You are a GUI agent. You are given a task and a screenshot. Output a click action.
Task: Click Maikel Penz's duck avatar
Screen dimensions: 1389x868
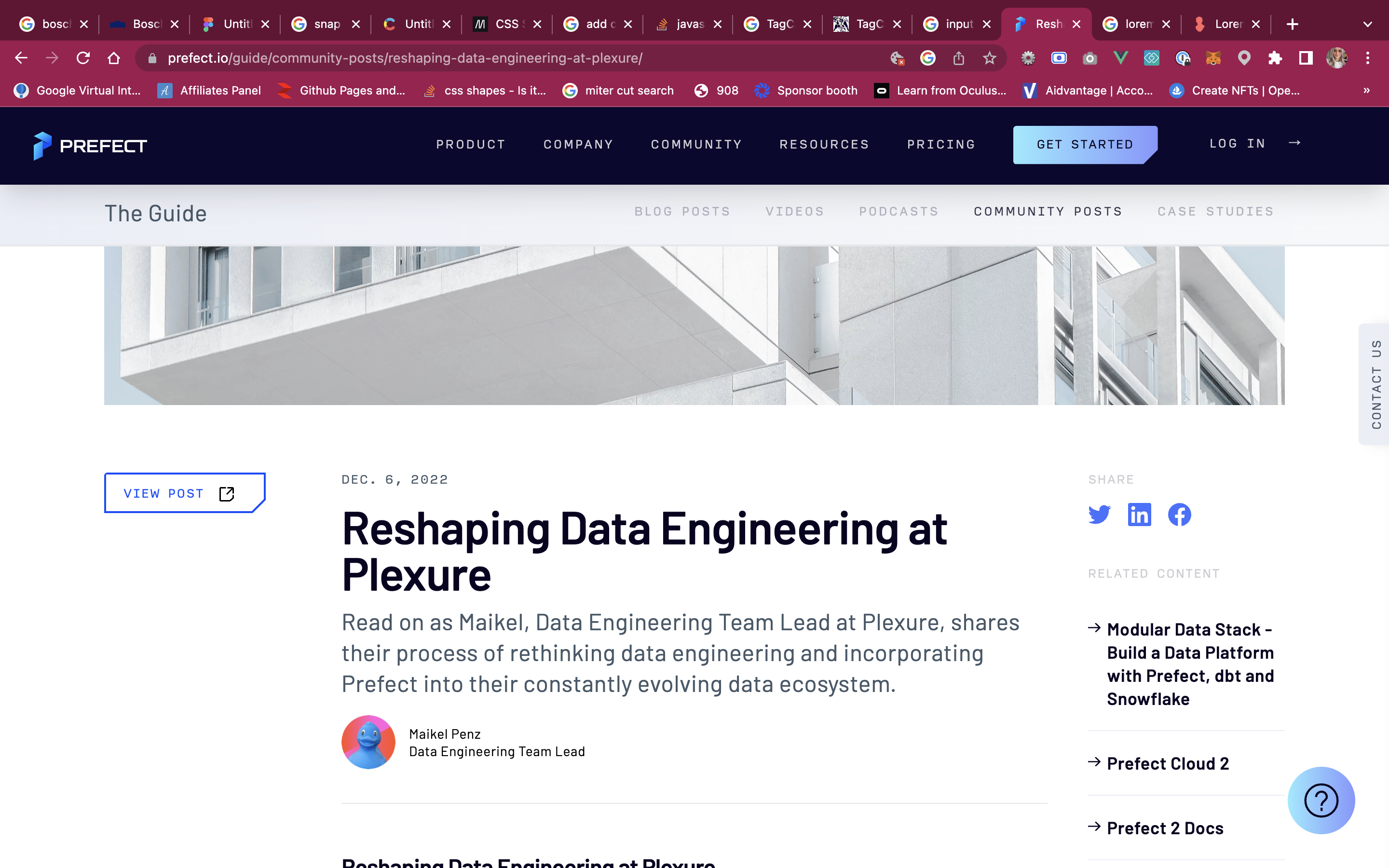pyautogui.click(x=368, y=742)
